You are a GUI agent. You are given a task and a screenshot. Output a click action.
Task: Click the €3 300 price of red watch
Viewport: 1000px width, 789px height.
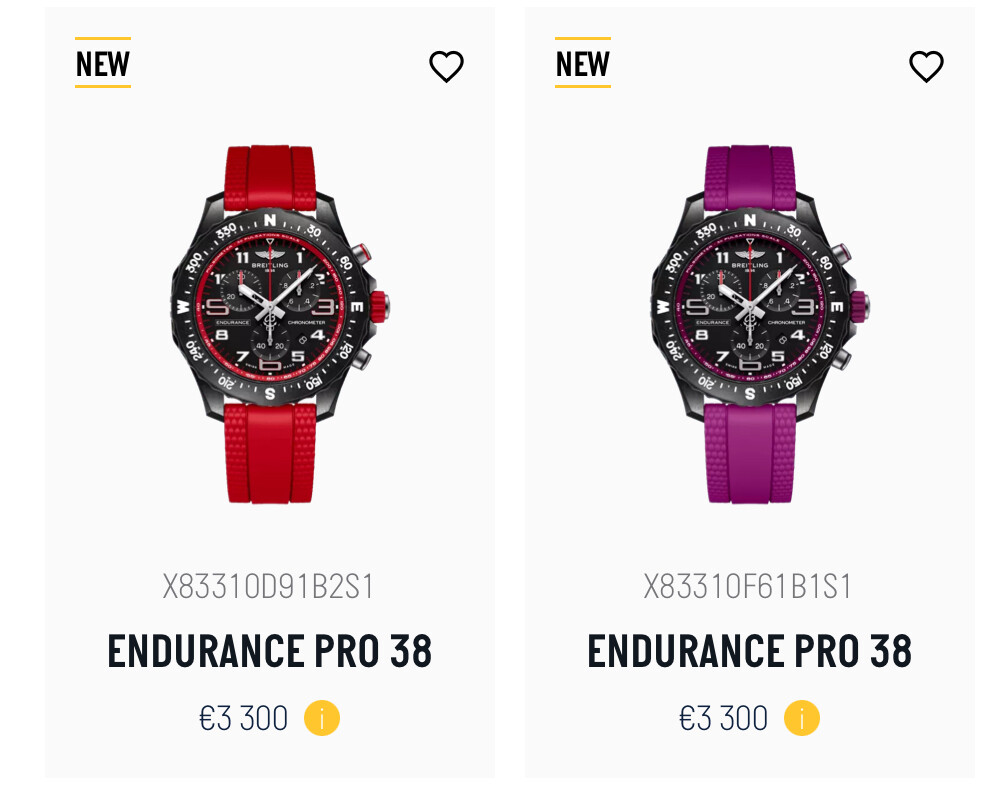[244, 718]
